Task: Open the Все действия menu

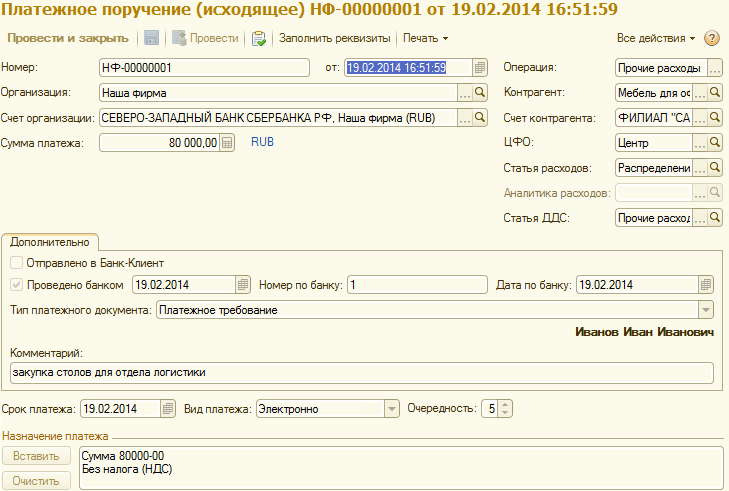Action: [x=656, y=38]
